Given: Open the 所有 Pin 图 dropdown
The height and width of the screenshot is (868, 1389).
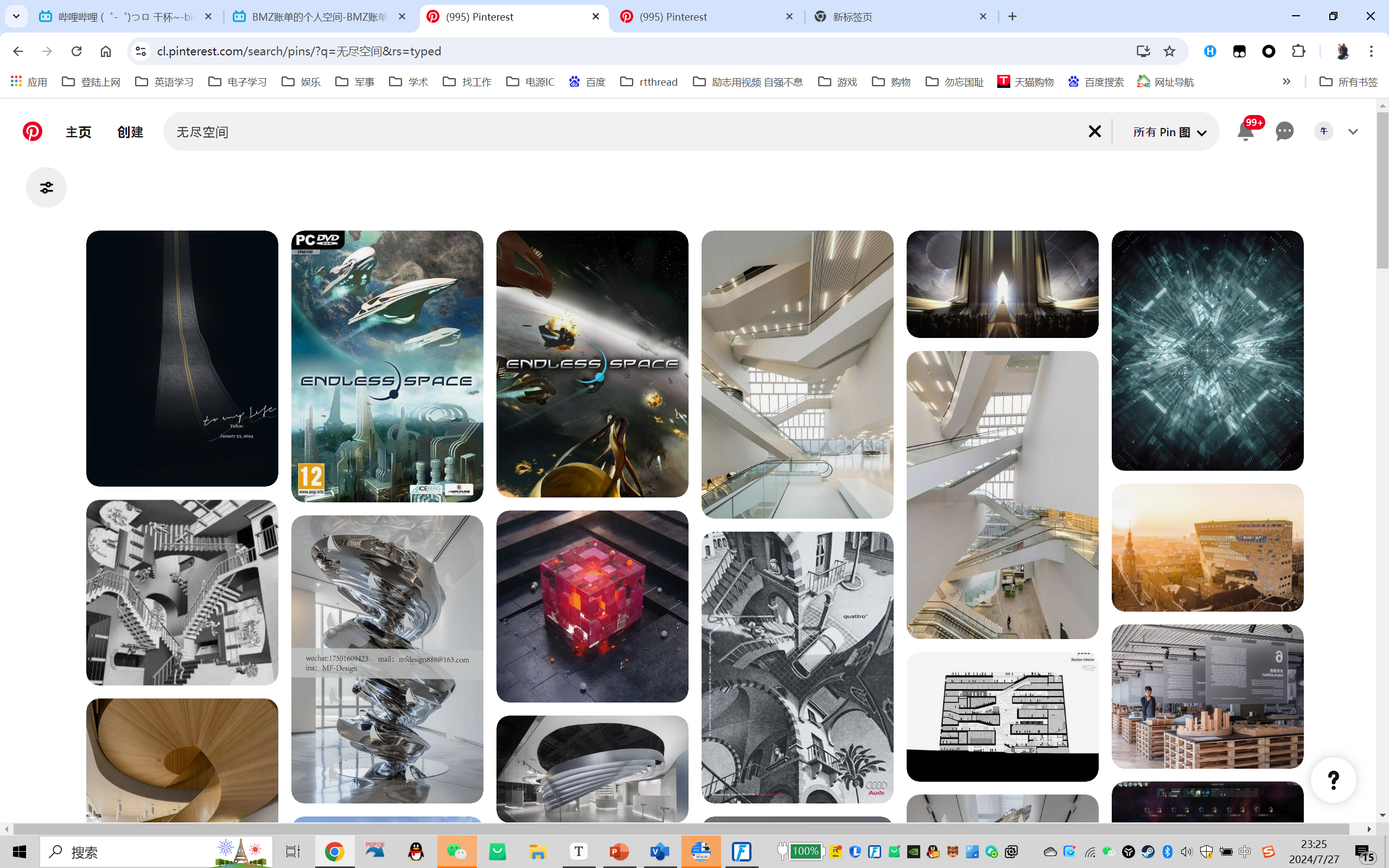Looking at the screenshot, I should (1170, 132).
